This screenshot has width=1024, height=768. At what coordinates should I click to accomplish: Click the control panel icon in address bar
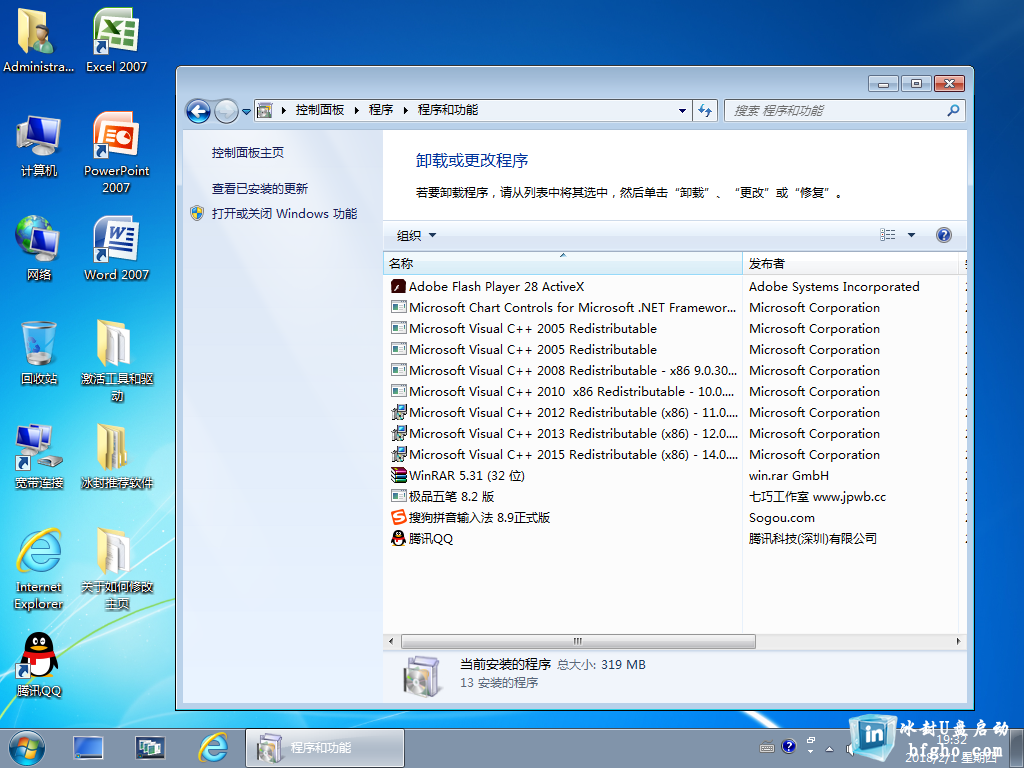tap(264, 110)
